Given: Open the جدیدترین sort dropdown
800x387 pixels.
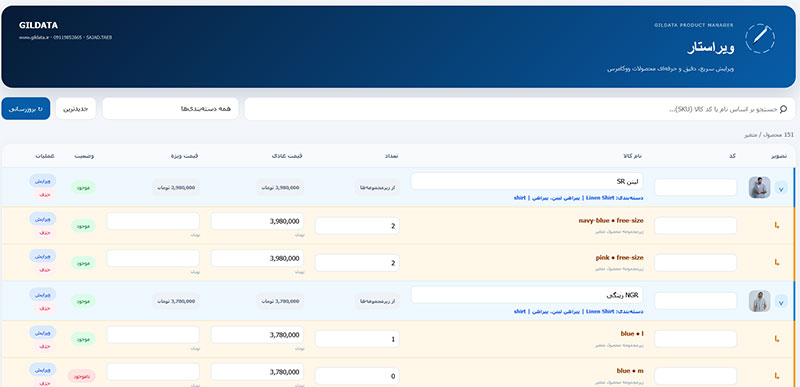Looking at the screenshot, I should pos(76,109).
